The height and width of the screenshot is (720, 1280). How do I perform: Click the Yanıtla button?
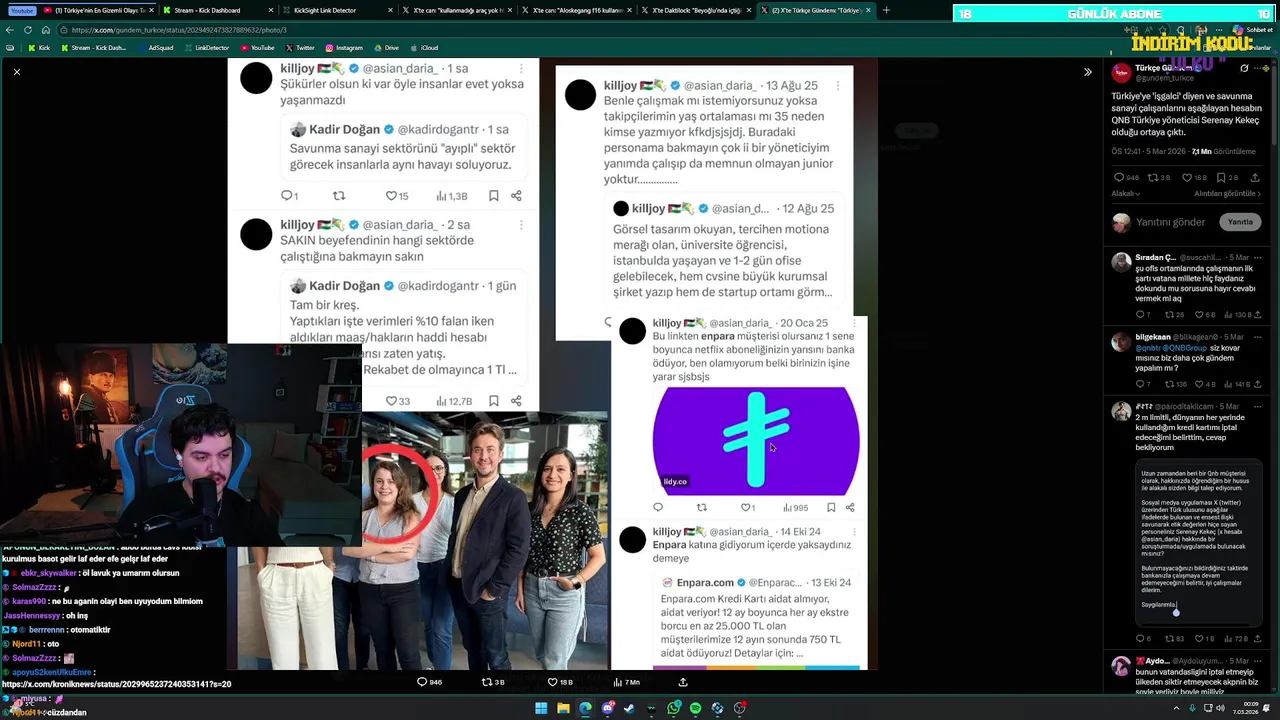pyautogui.click(x=1240, y=222)
